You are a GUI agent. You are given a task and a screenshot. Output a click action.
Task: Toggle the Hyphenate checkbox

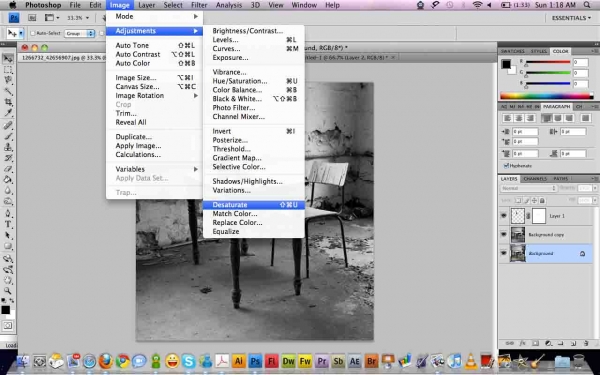506,166
